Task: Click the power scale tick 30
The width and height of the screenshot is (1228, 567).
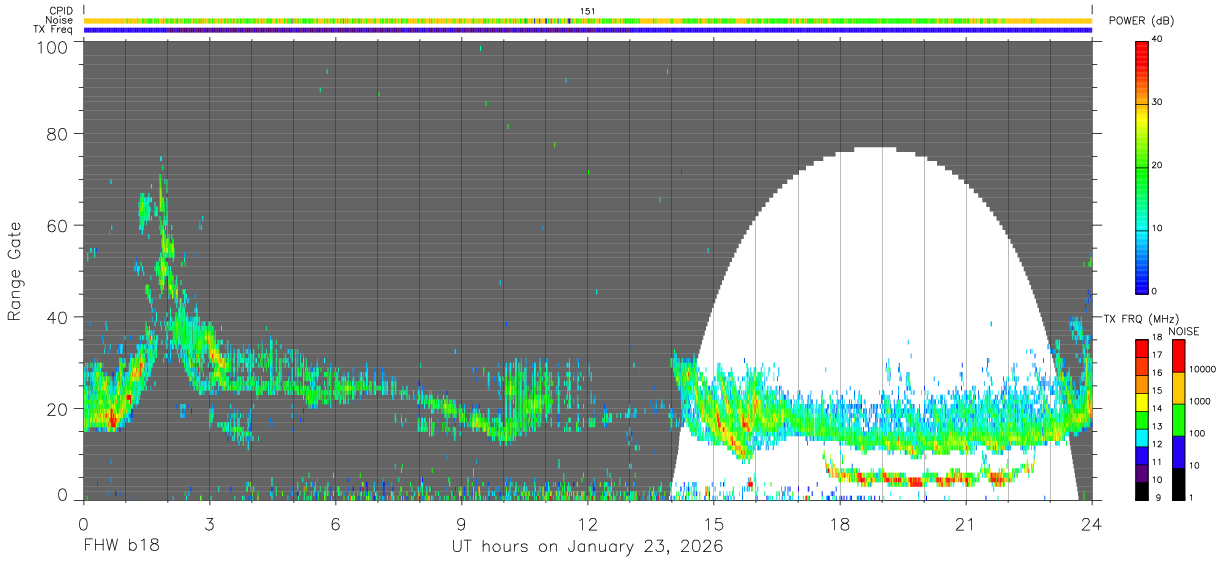Action: tap(1158, 102)
